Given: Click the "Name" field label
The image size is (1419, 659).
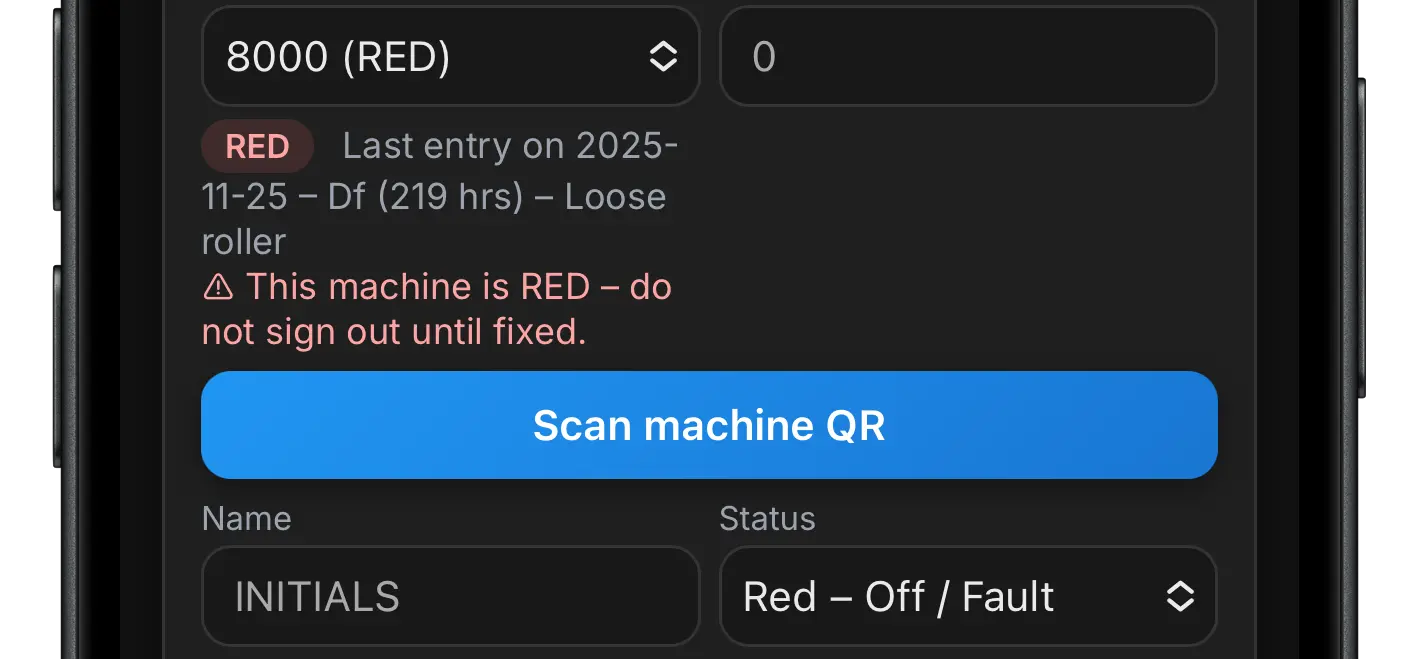Looking at the screenshot, I should 247,519.
